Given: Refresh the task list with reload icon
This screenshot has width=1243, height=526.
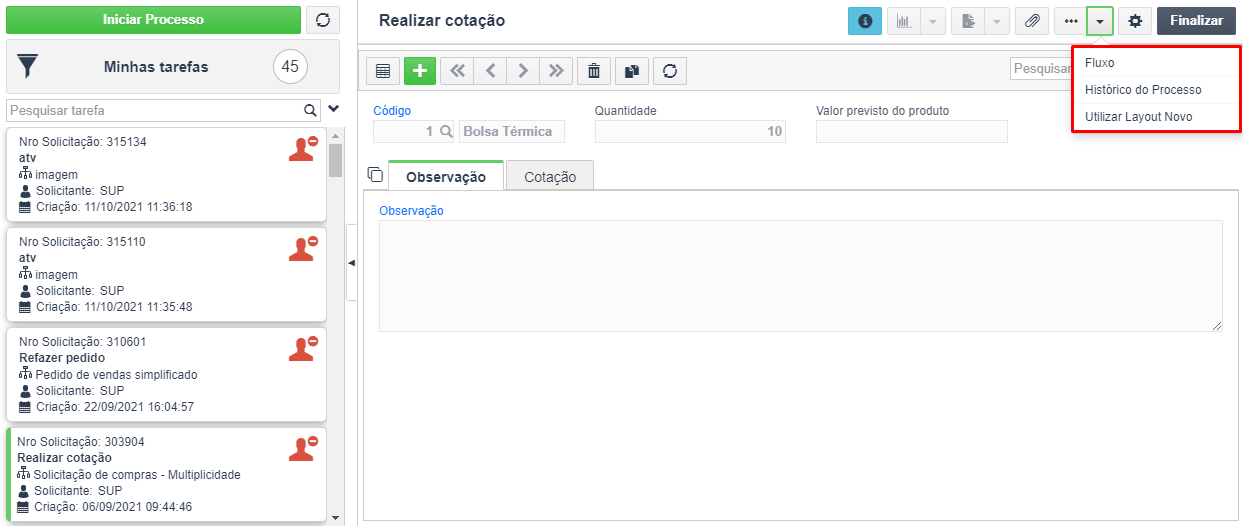Looking at the screenshot, I should point(322,20).
